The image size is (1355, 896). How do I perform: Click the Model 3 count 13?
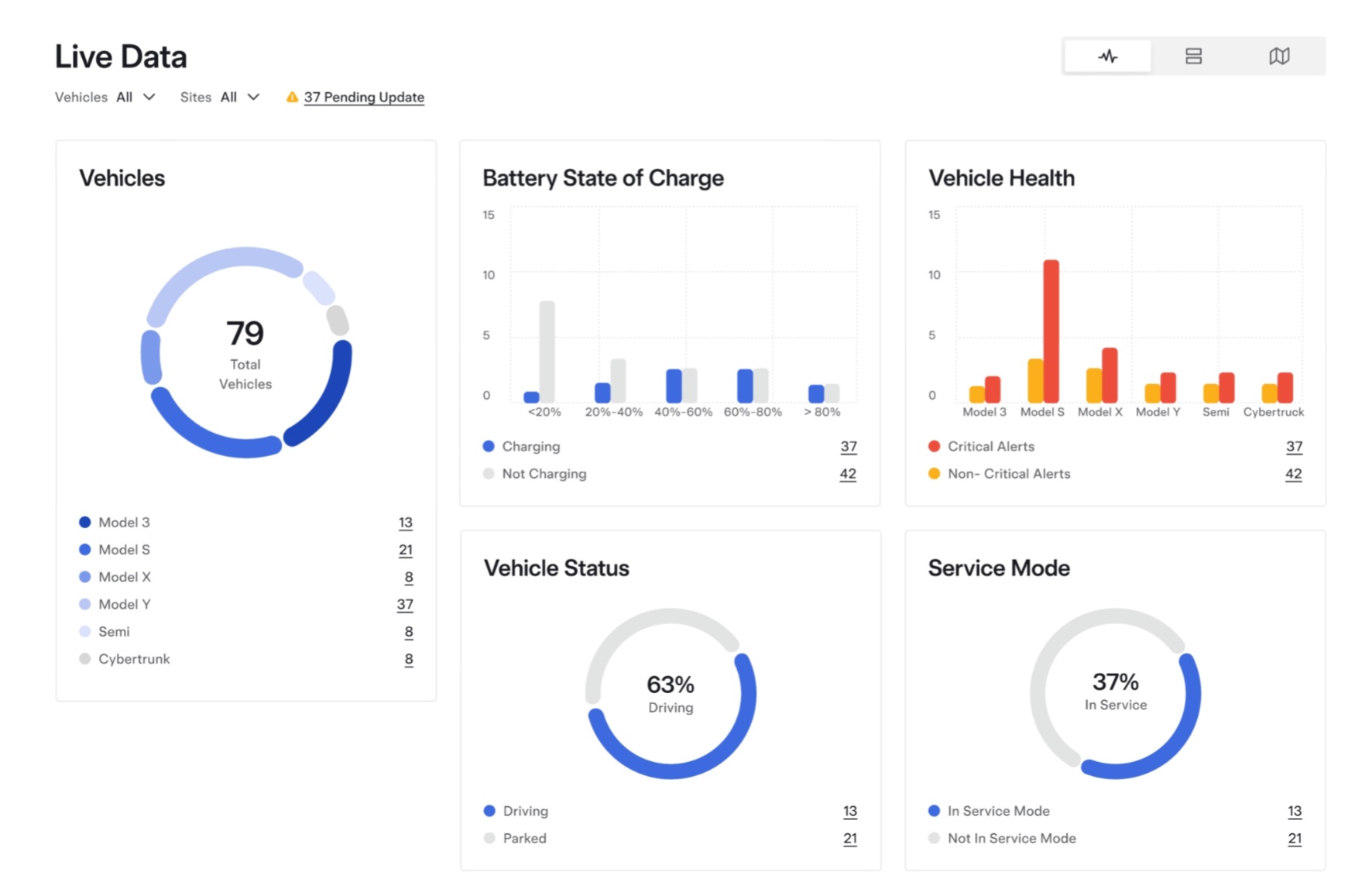coord(406,523)
